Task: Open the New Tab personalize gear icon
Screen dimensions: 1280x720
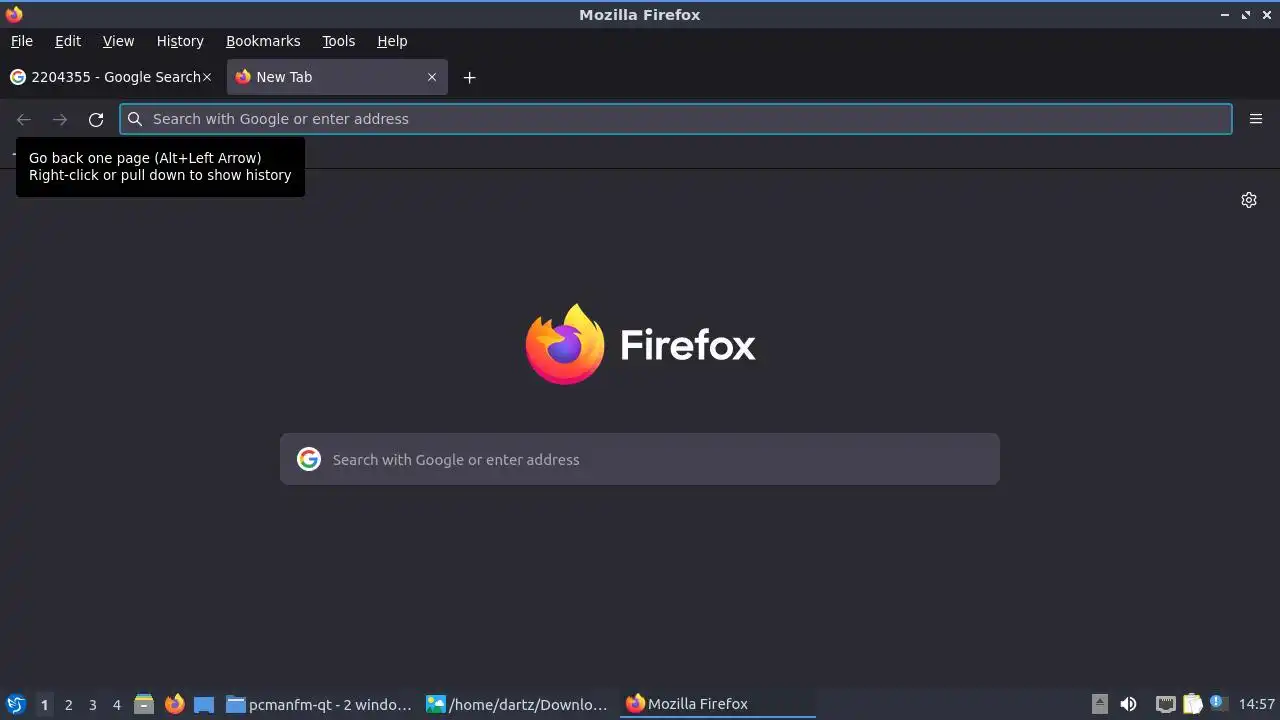Action: click(x=1249, y=200)
